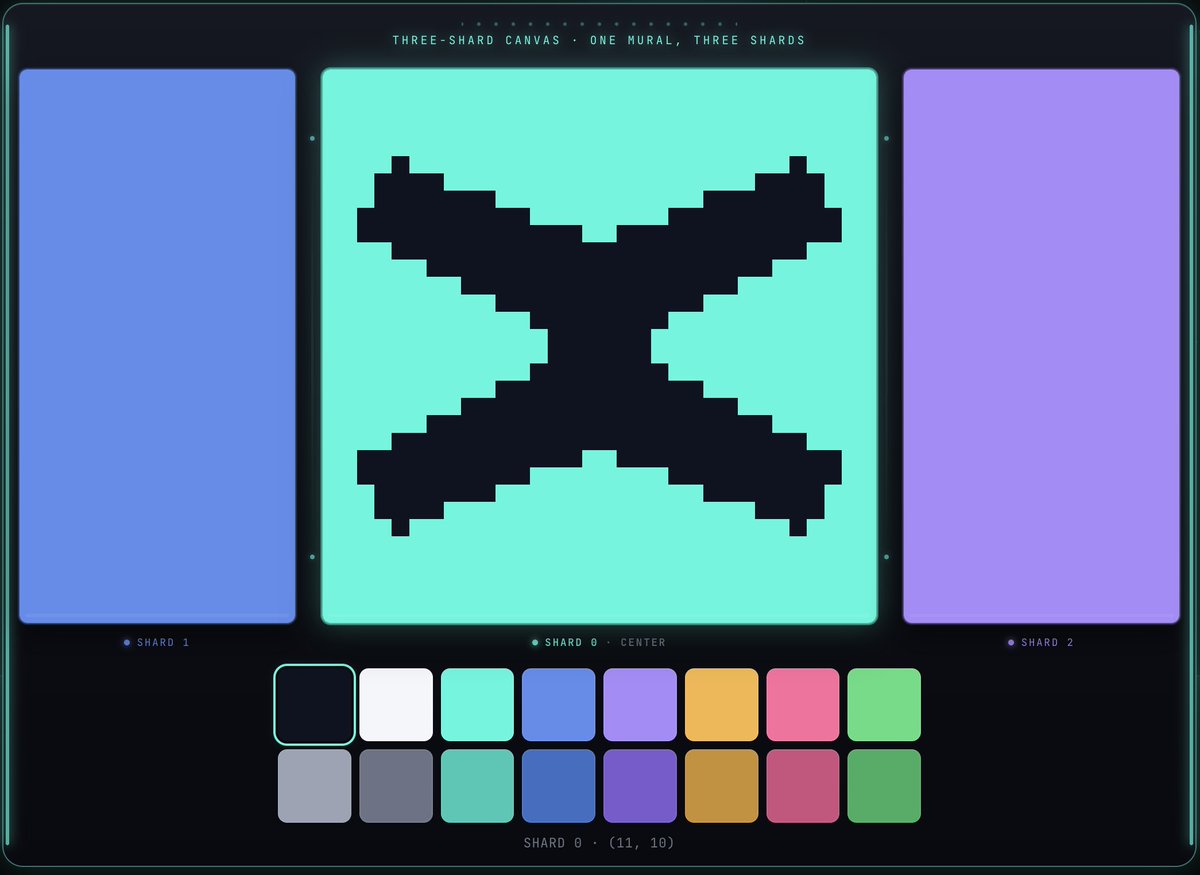Open the blue Shard 1 panel
The height and width of the screenshot is (875, 1200).
click(157, 346)
